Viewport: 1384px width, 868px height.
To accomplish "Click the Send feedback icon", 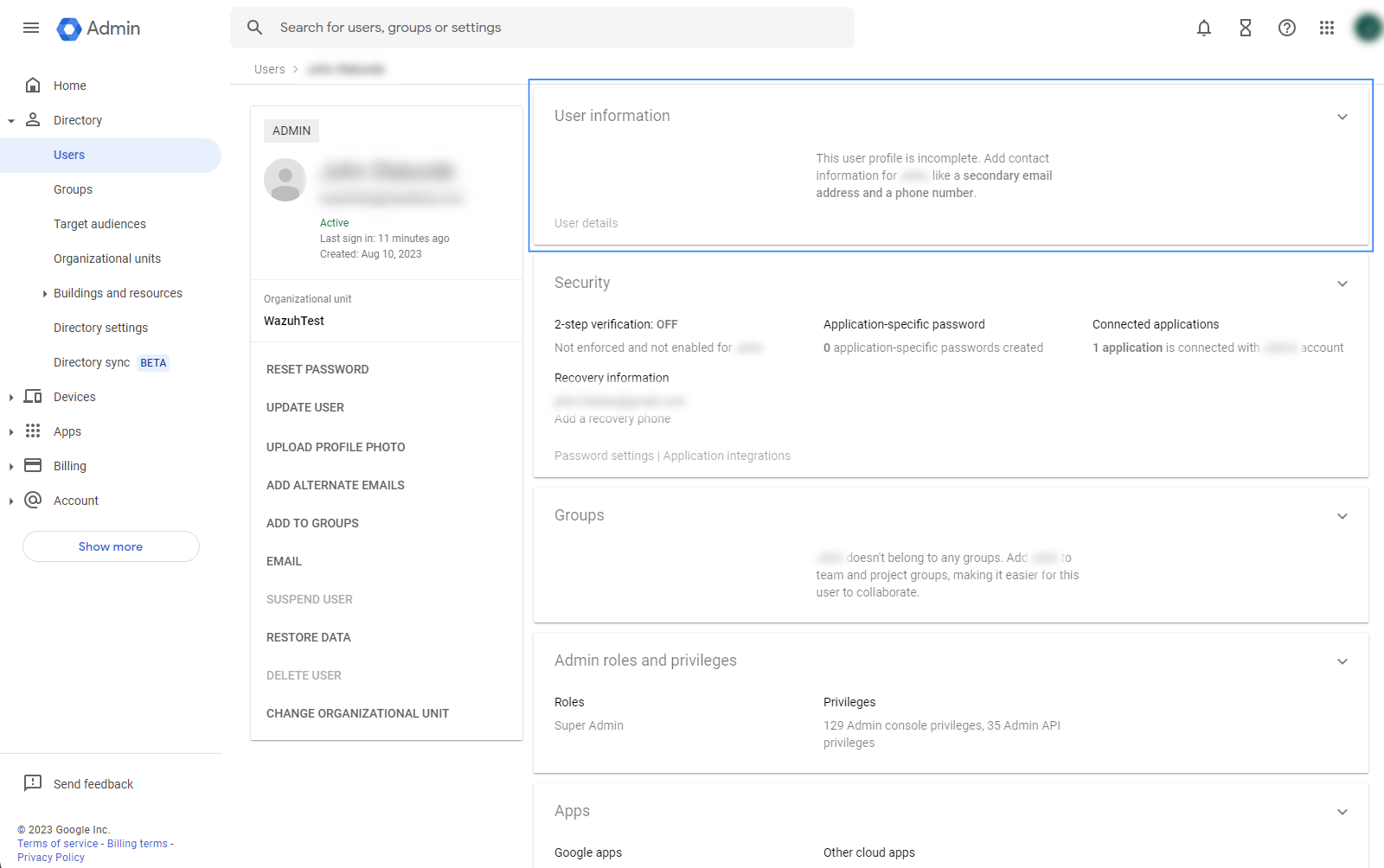I will [33, 783].
